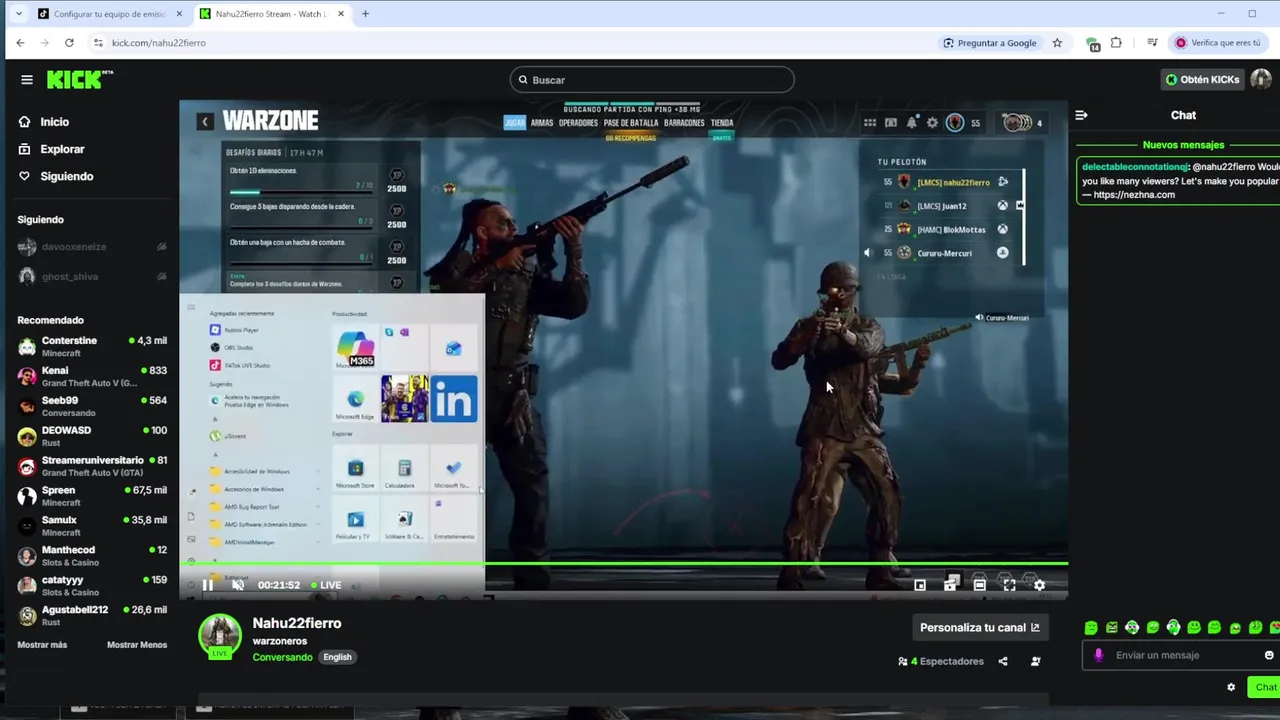Open site information icon in address bar
Image resolution: width=1280 pixels, height=720 pixels.
click(x=98, y=43)
